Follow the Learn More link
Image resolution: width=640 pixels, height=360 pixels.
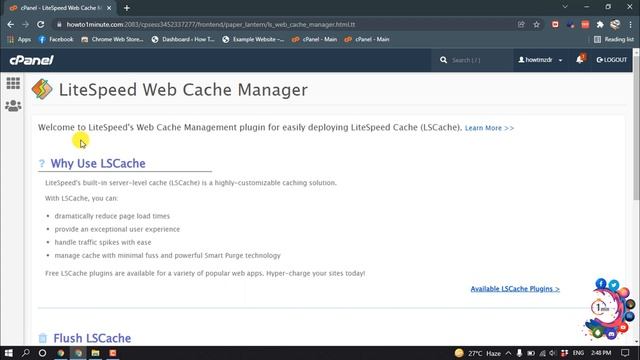coord(489,128)
